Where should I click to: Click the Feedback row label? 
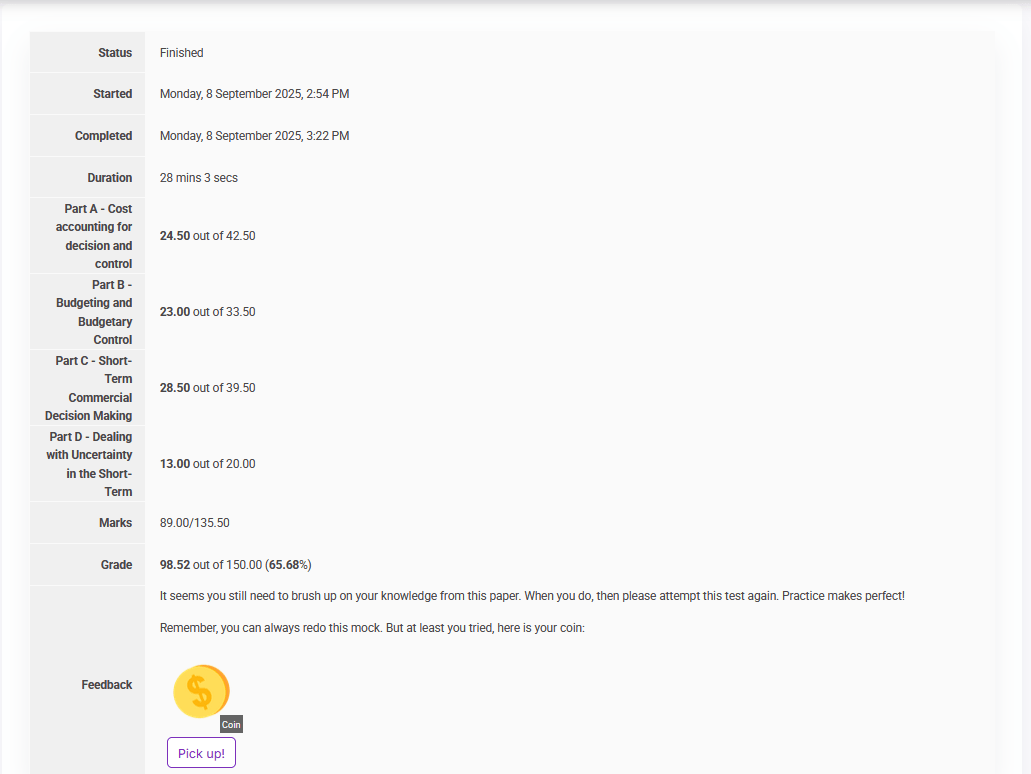pyautogui.click(x=107, y=685)
